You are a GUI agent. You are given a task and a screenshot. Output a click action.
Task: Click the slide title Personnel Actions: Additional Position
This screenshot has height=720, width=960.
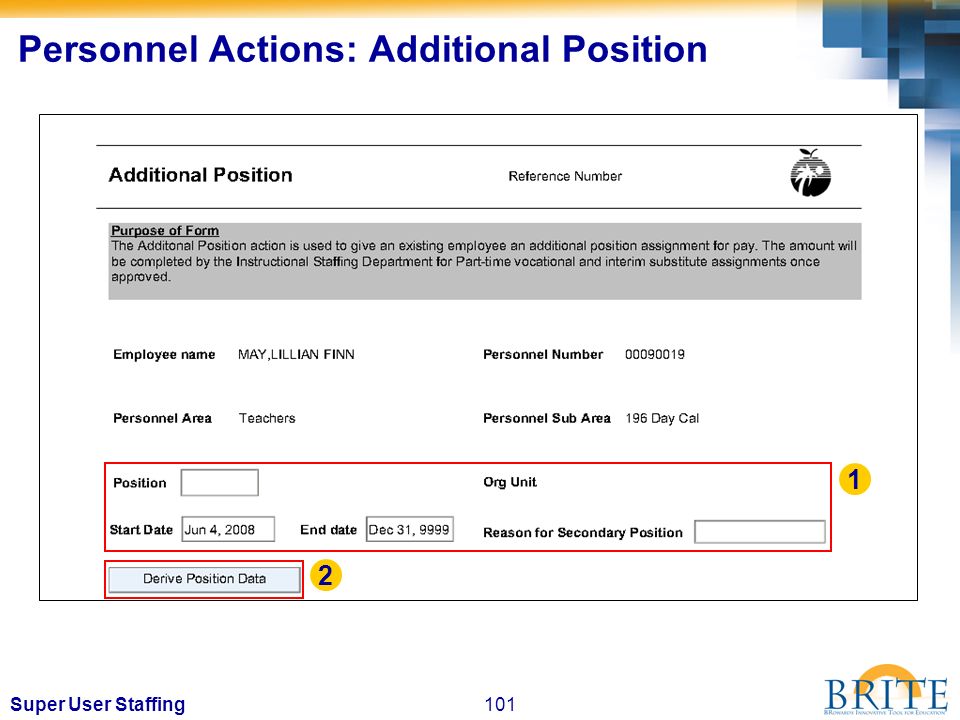pyautogui.click(x=362, y=49)
